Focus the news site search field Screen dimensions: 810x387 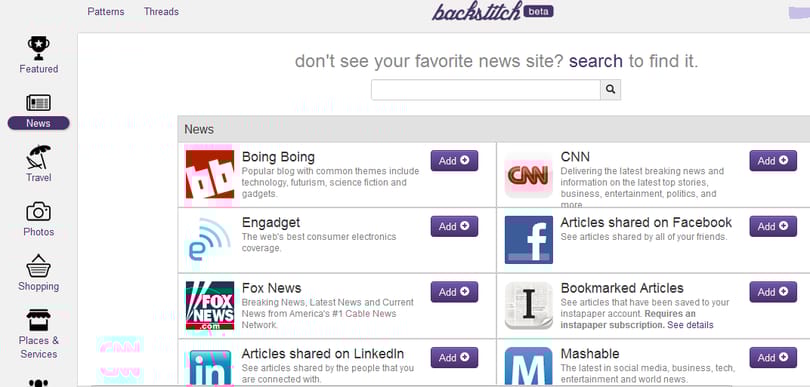click(486, 89)
